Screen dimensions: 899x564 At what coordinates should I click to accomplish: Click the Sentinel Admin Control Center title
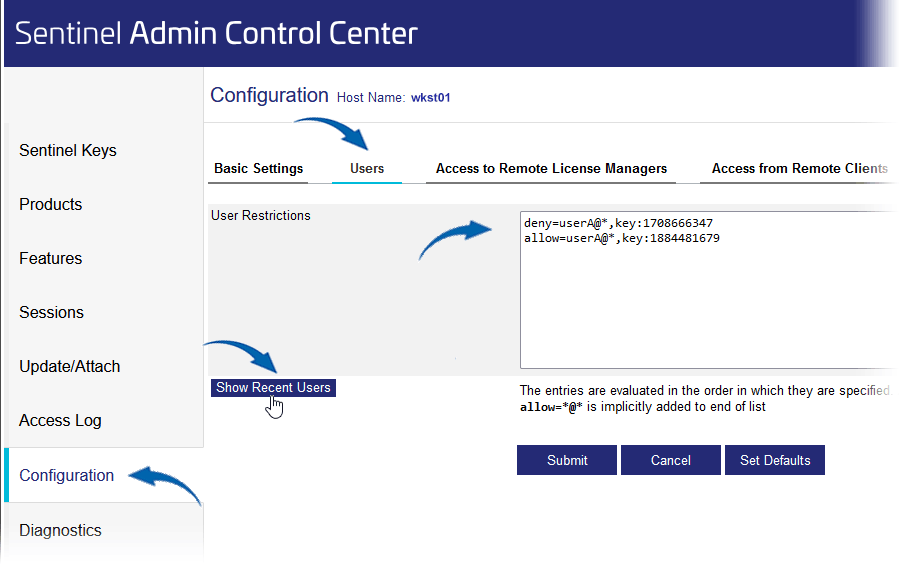216,33
